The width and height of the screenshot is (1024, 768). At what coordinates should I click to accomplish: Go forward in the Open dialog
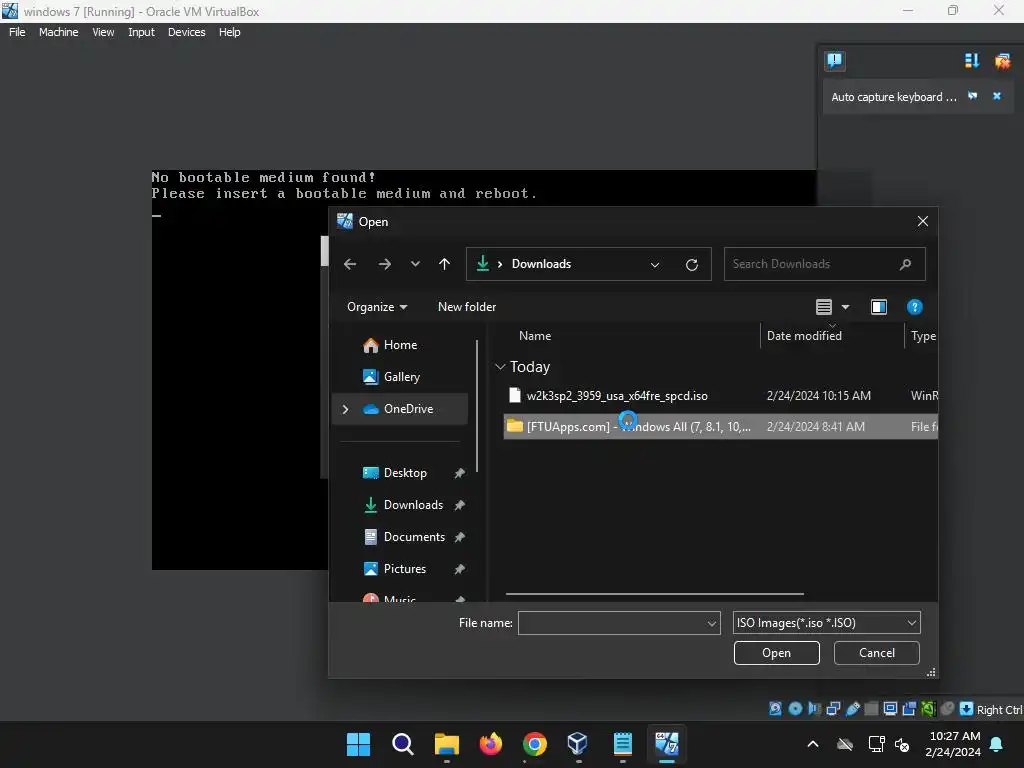pyautogui.click(x=385, y=264)
